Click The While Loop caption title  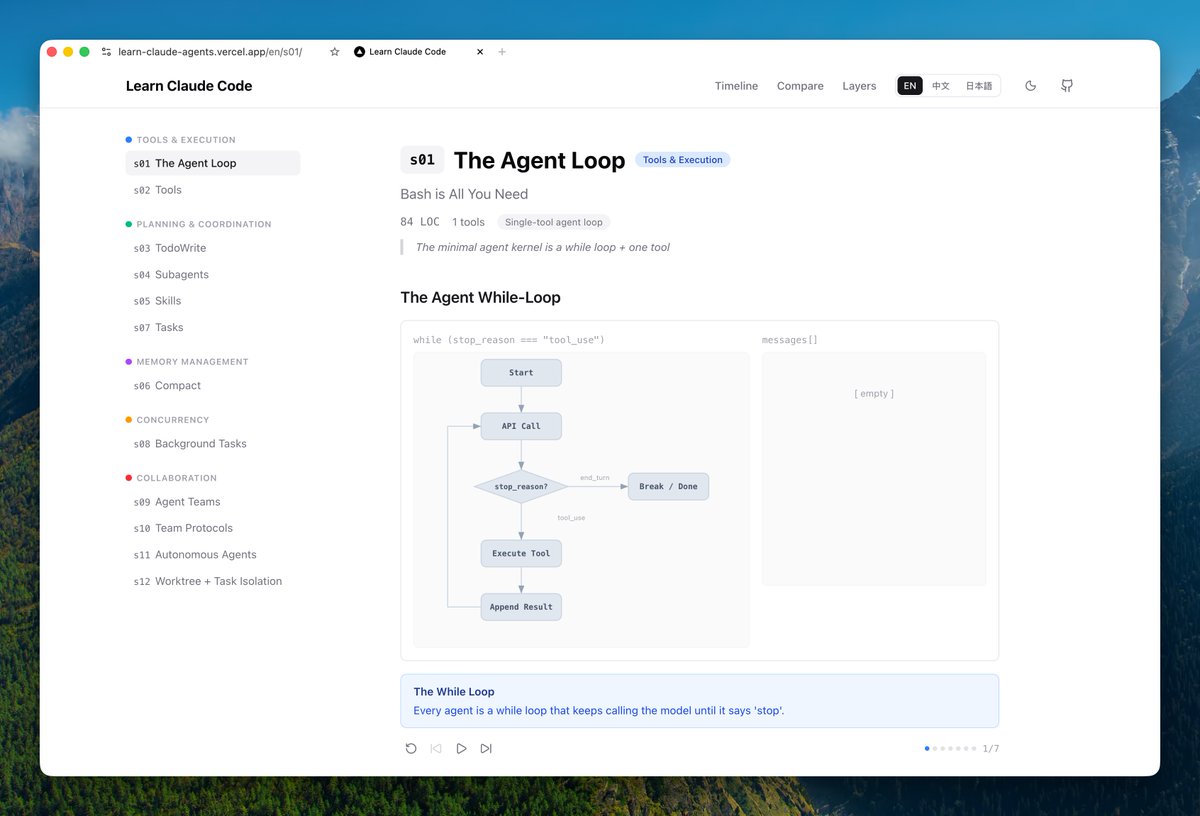pos(454,692)
